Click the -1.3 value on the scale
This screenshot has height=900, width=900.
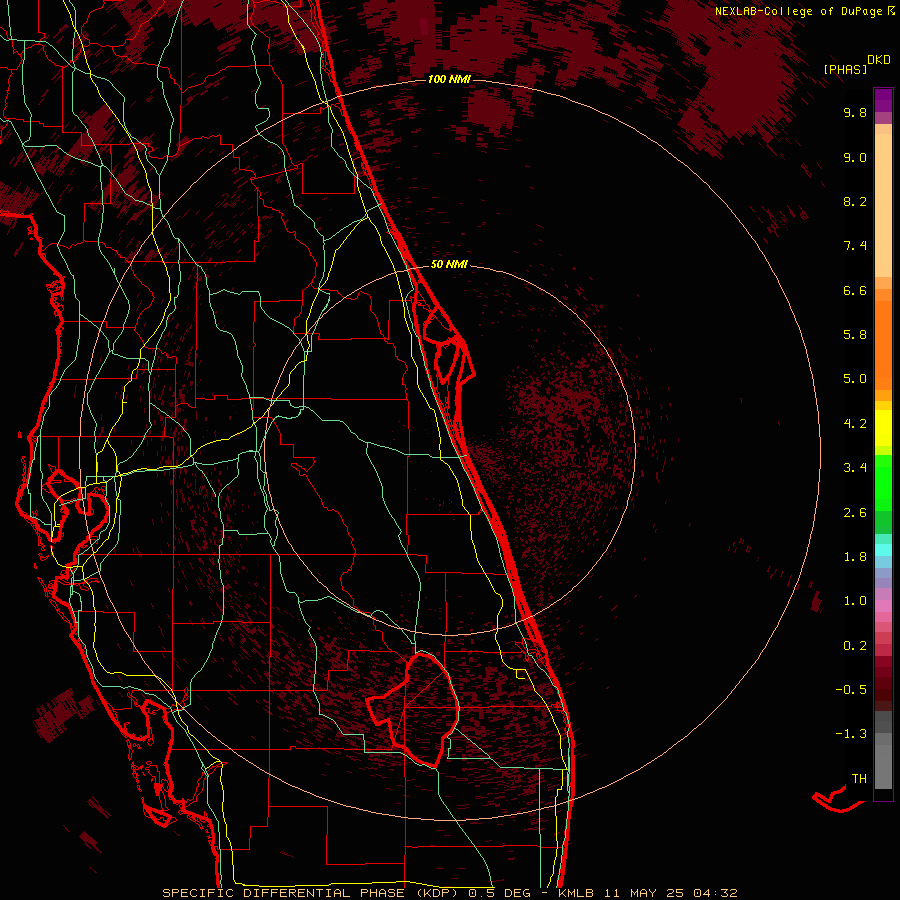(851, 734)
